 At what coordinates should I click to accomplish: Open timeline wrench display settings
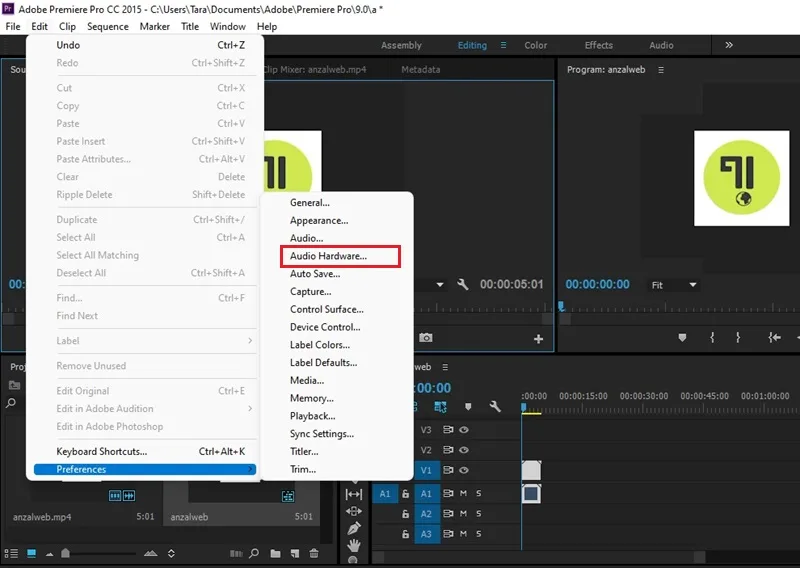495,406
